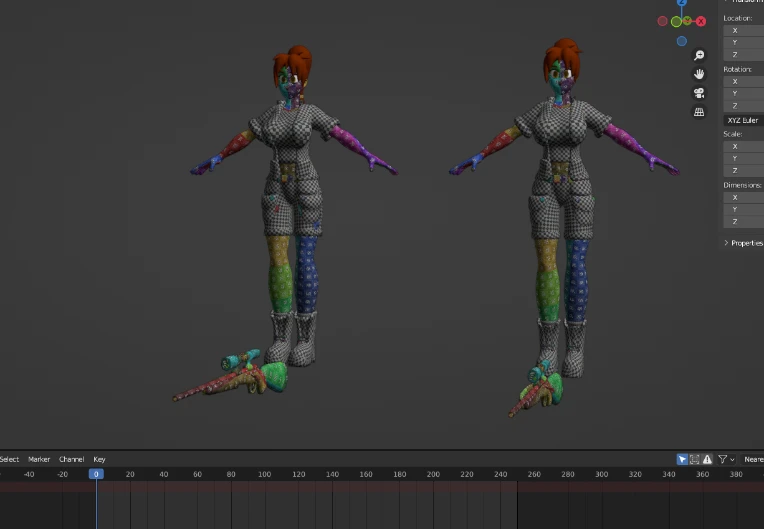
Task: Open the Channel menu
Action: (72, 459)
